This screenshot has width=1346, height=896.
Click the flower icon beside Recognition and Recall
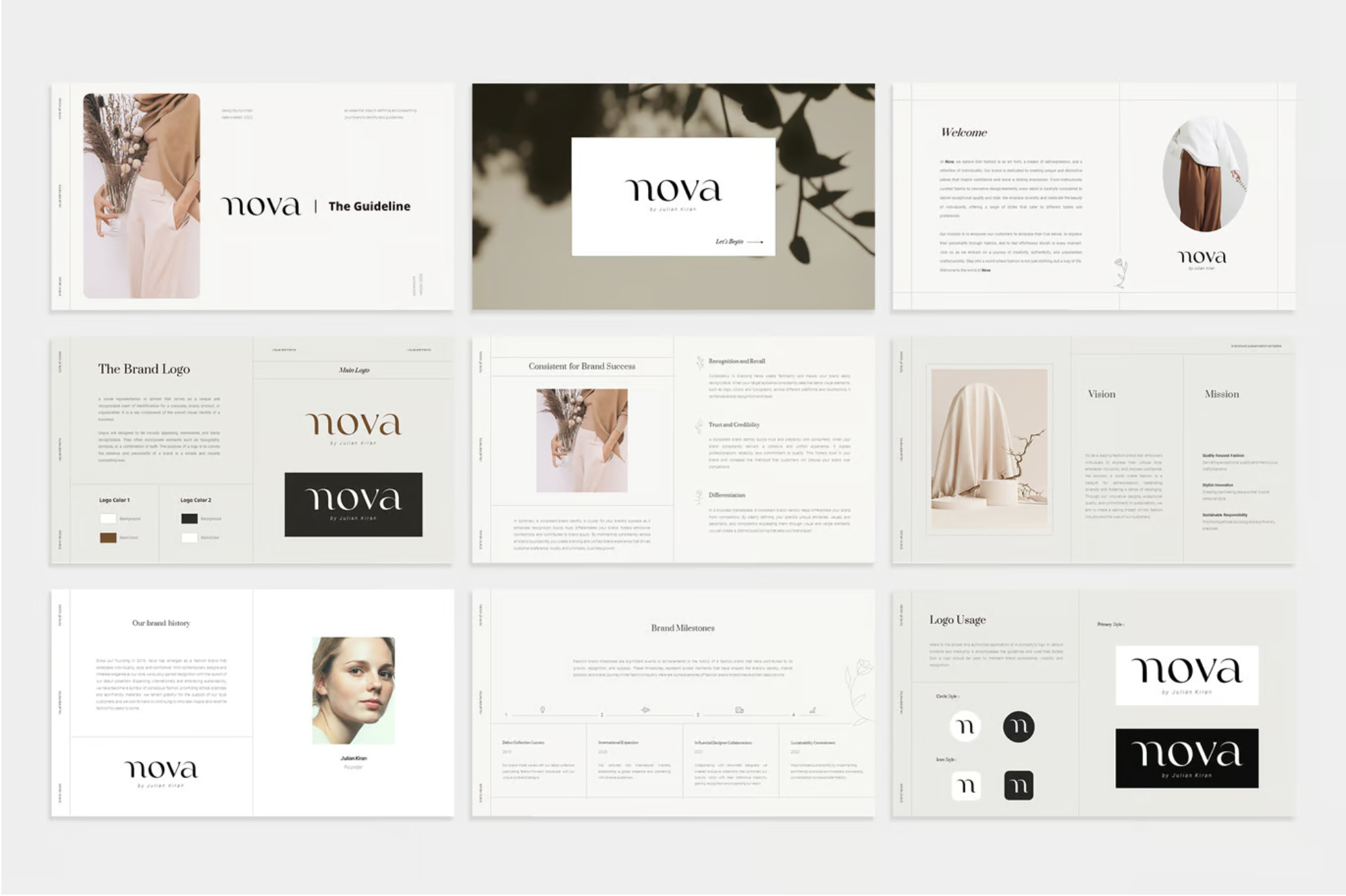point(700,363)
